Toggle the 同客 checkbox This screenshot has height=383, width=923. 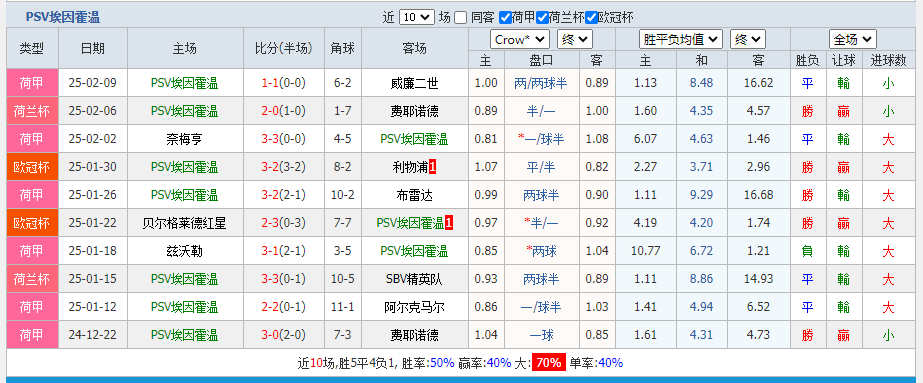click(x=460, y=18)
